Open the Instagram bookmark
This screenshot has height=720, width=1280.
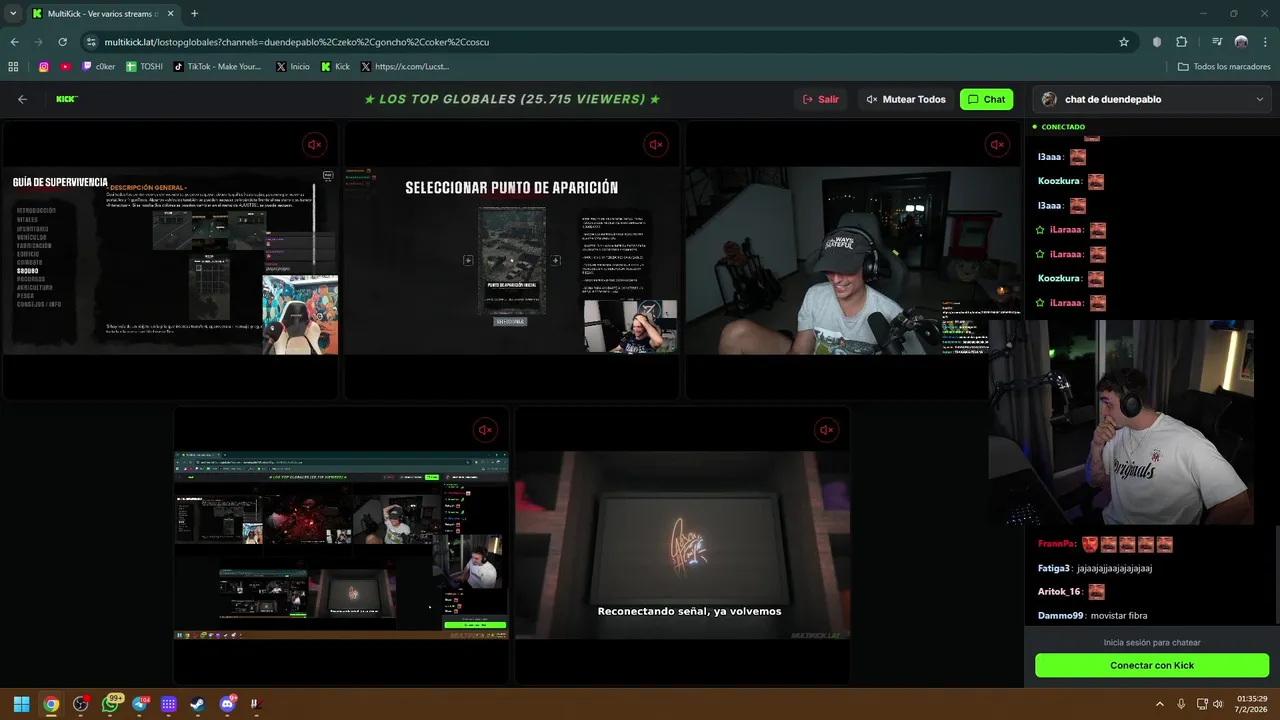tap(44, 67)
